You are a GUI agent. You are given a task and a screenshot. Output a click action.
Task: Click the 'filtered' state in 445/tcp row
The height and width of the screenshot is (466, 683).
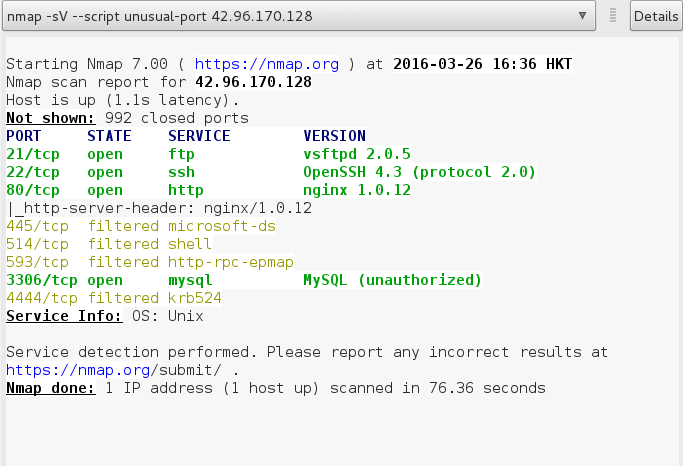tap(123, 226)
